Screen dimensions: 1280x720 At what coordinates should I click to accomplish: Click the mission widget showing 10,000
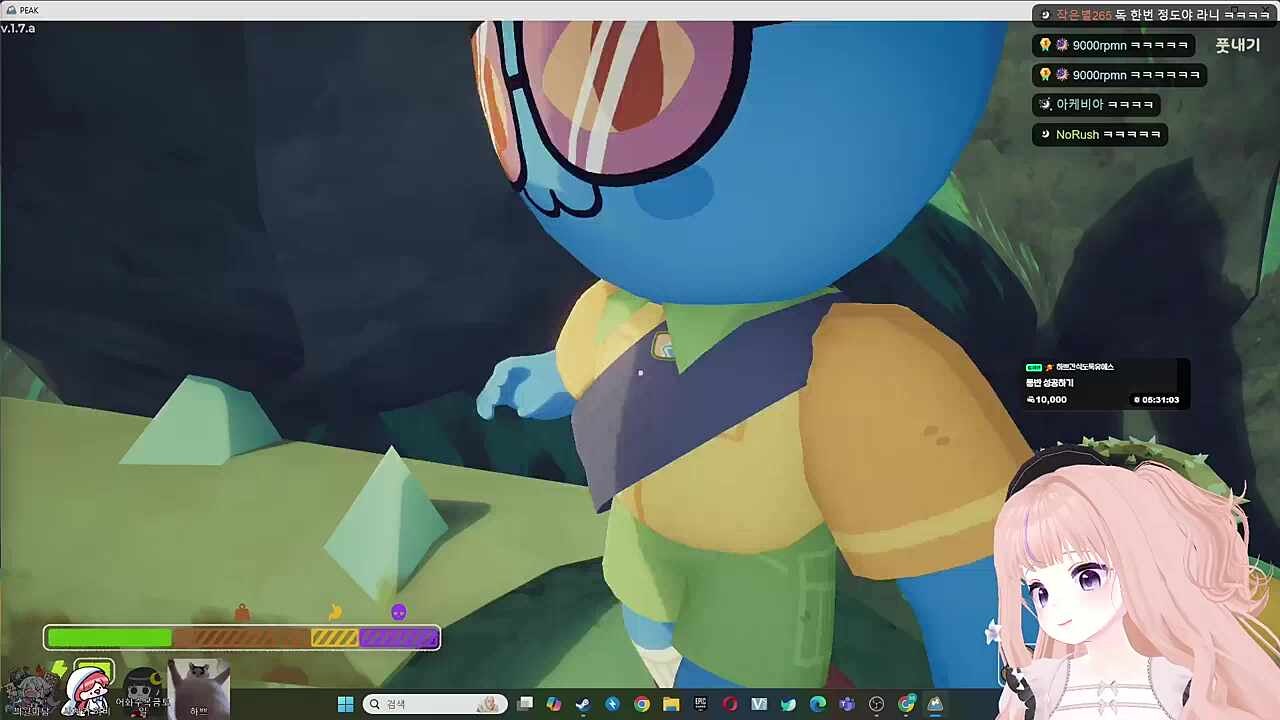point(1105,384)
